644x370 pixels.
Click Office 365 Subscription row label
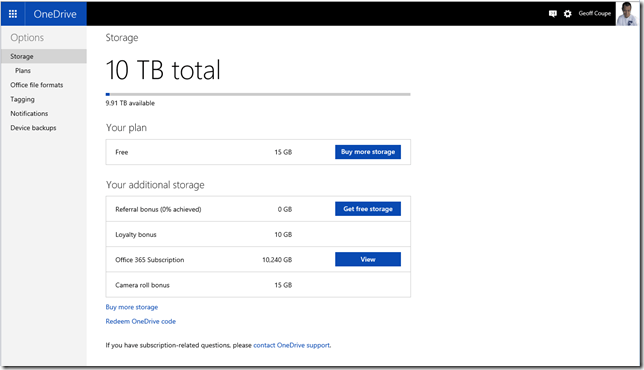tap(150, 260)
